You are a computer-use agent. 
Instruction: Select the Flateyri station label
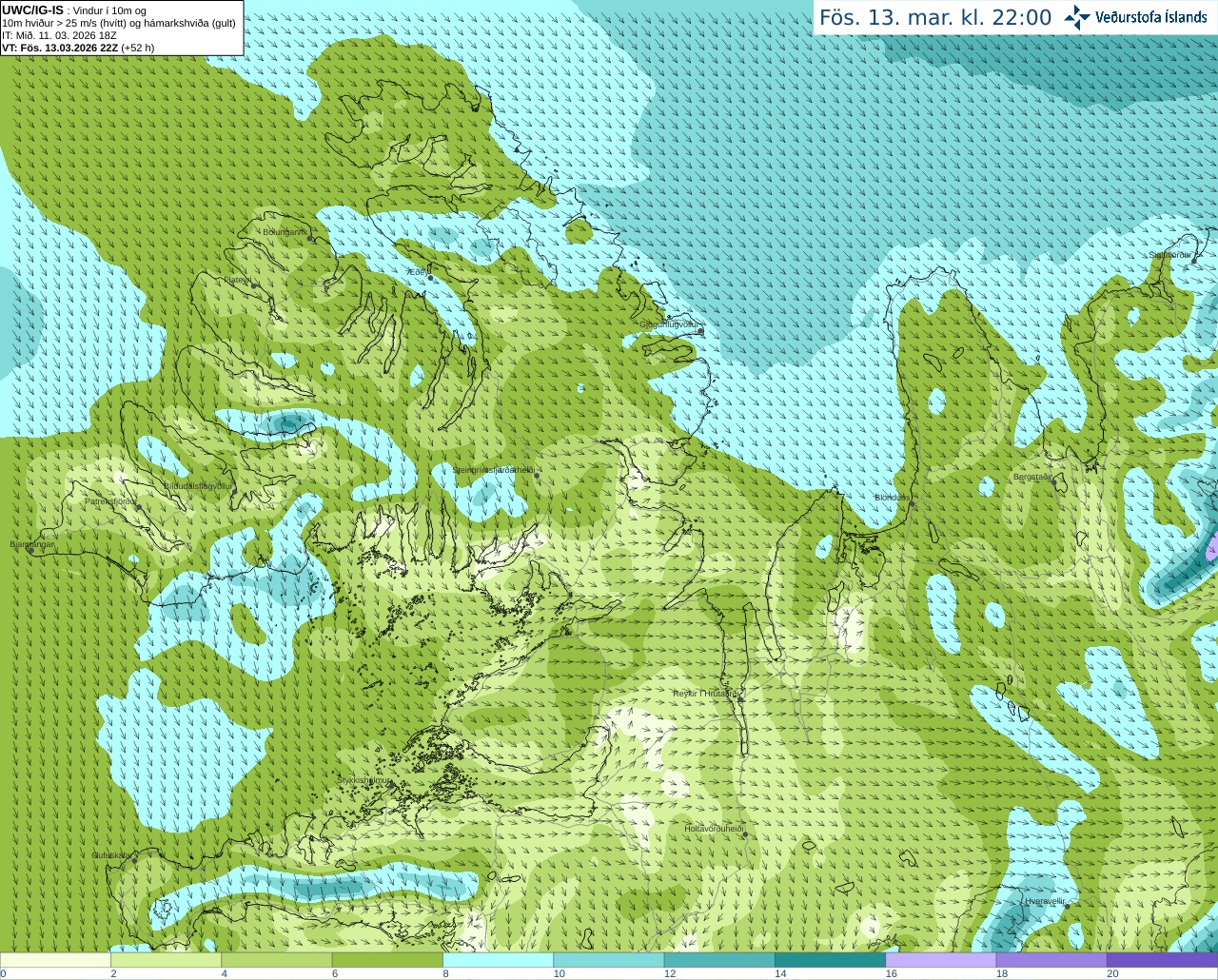(237, 280)
